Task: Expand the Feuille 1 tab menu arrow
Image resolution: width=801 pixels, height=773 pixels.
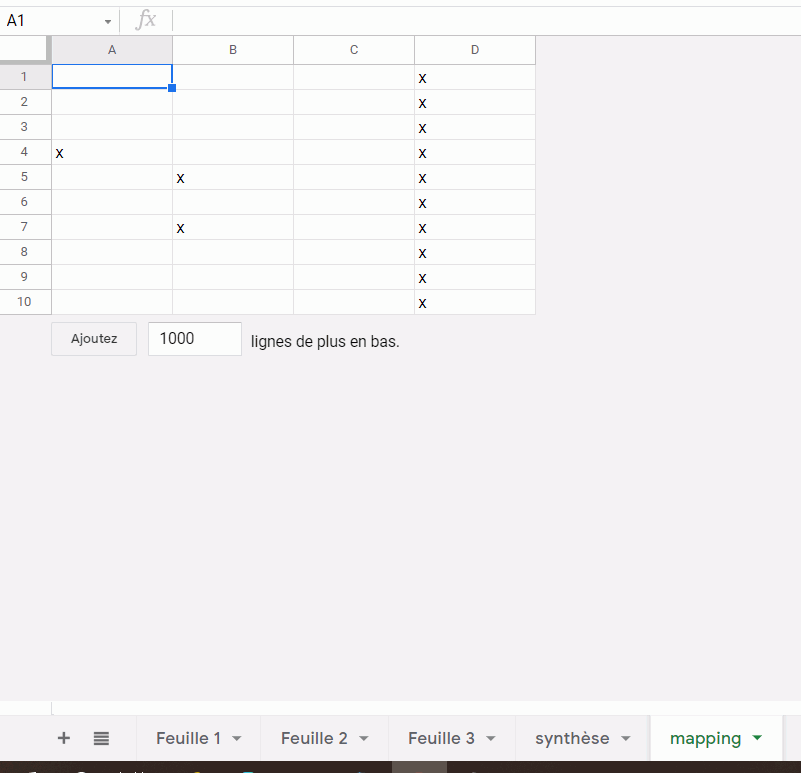Action: point(237,739)
